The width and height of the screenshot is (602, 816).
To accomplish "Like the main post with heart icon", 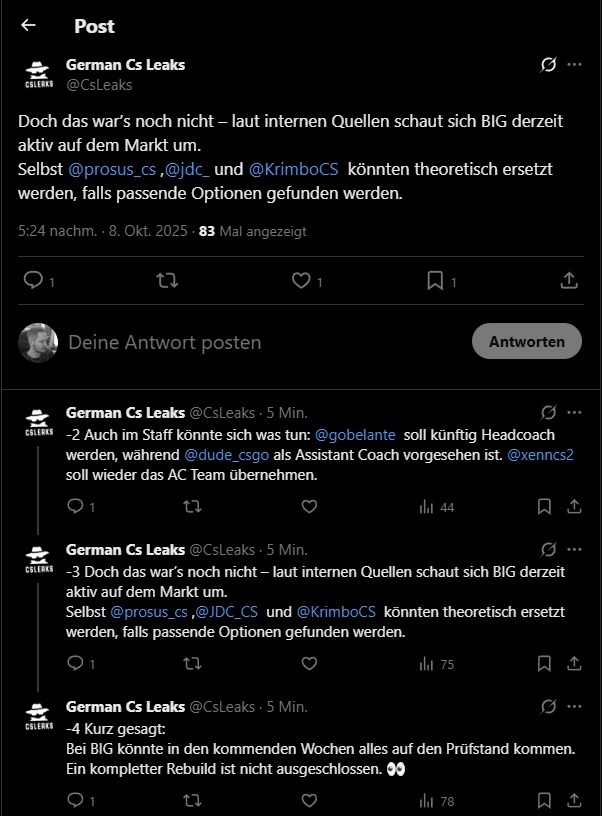I will [x=301, y=281].
